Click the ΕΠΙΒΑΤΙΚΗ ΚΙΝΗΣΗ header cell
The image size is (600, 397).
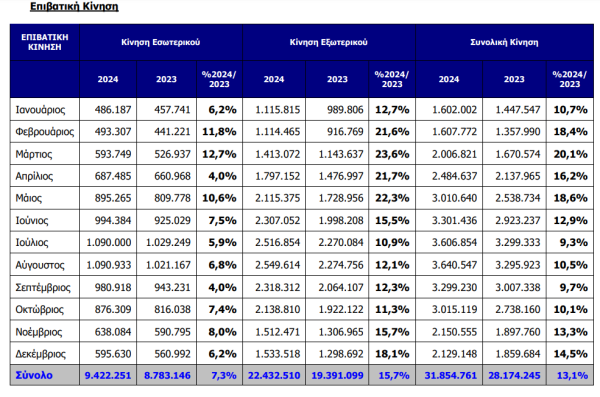(x=45, y=42)
